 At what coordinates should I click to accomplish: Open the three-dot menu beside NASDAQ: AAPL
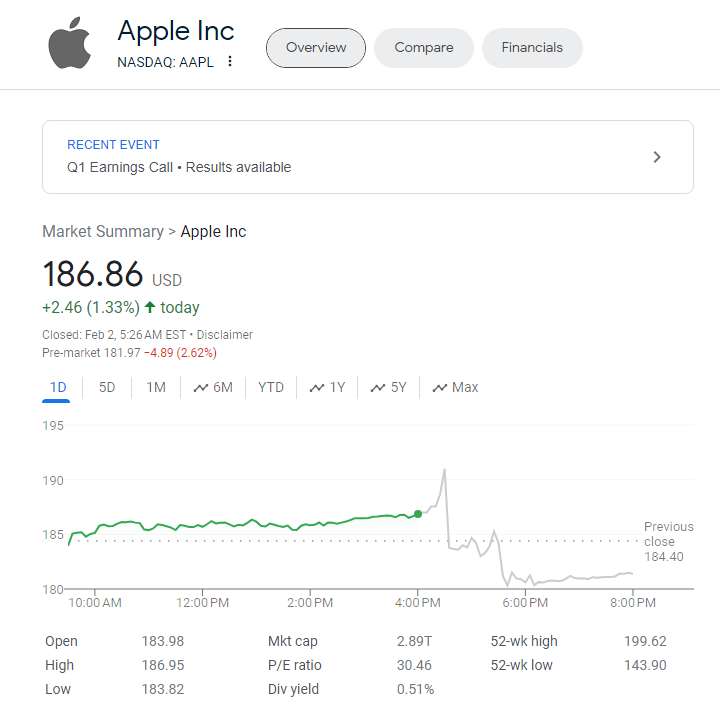(x=230, y=61)
